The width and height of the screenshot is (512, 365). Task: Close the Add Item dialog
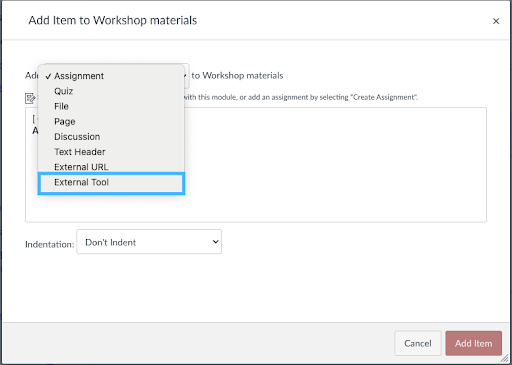(496, 21)
